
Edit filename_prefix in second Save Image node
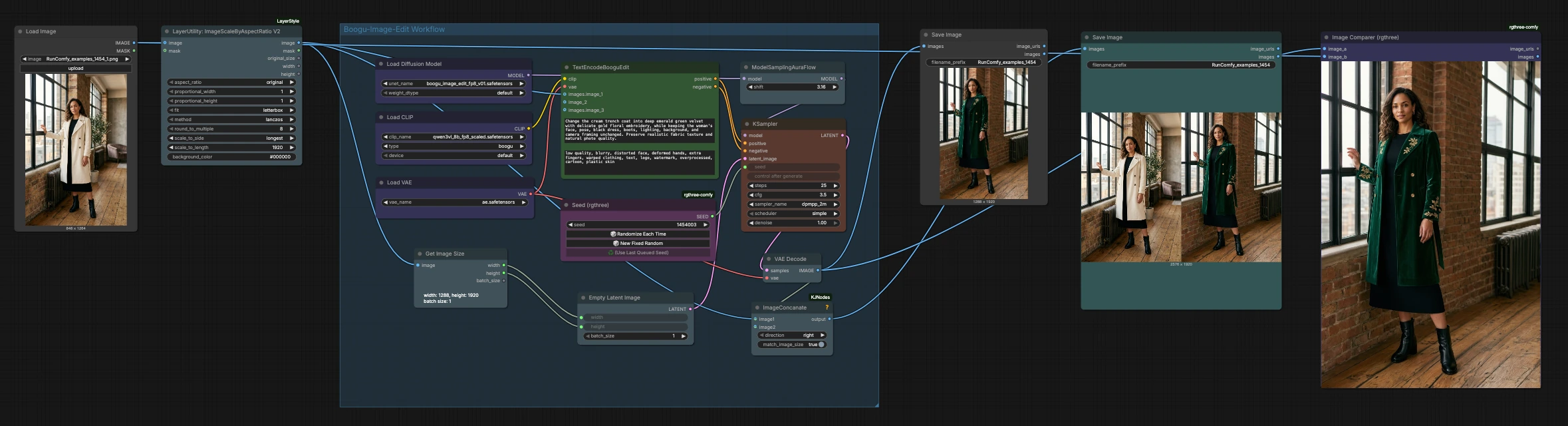click(x=1181, y=65)
